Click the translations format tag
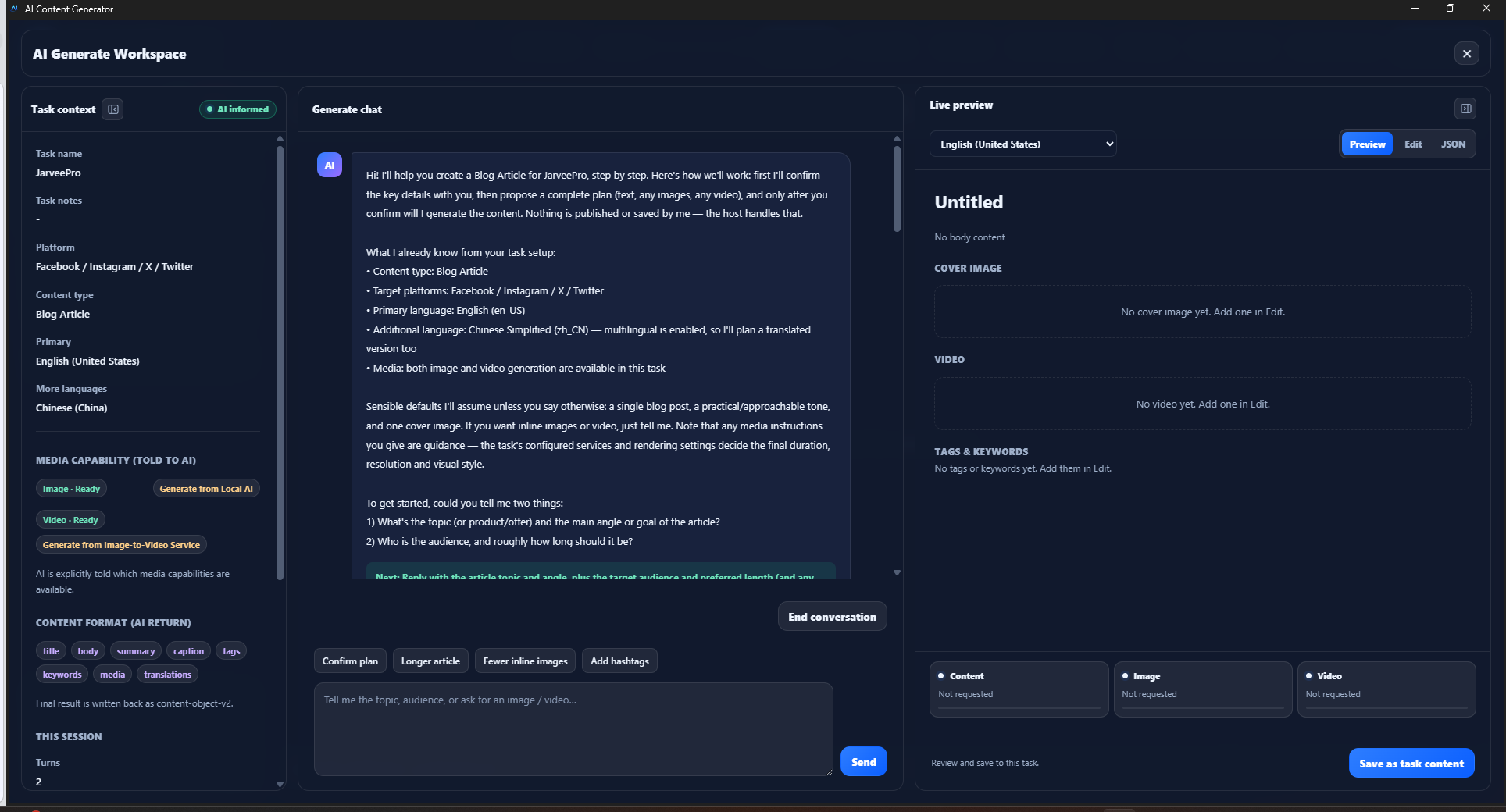This screenshot has height=812, width=1506. pos(167,675)
